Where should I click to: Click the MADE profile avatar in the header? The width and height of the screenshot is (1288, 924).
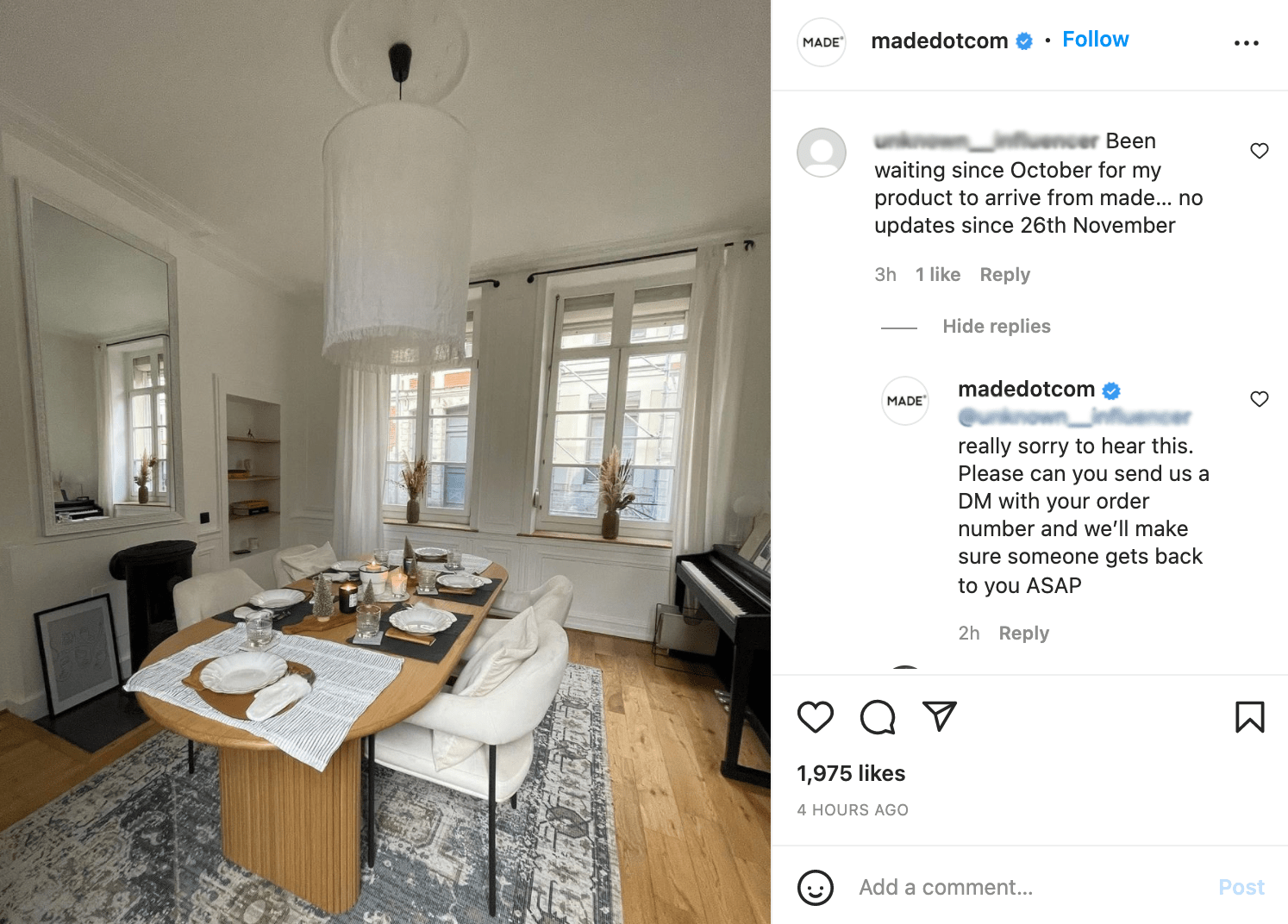(x=822, y=42)
